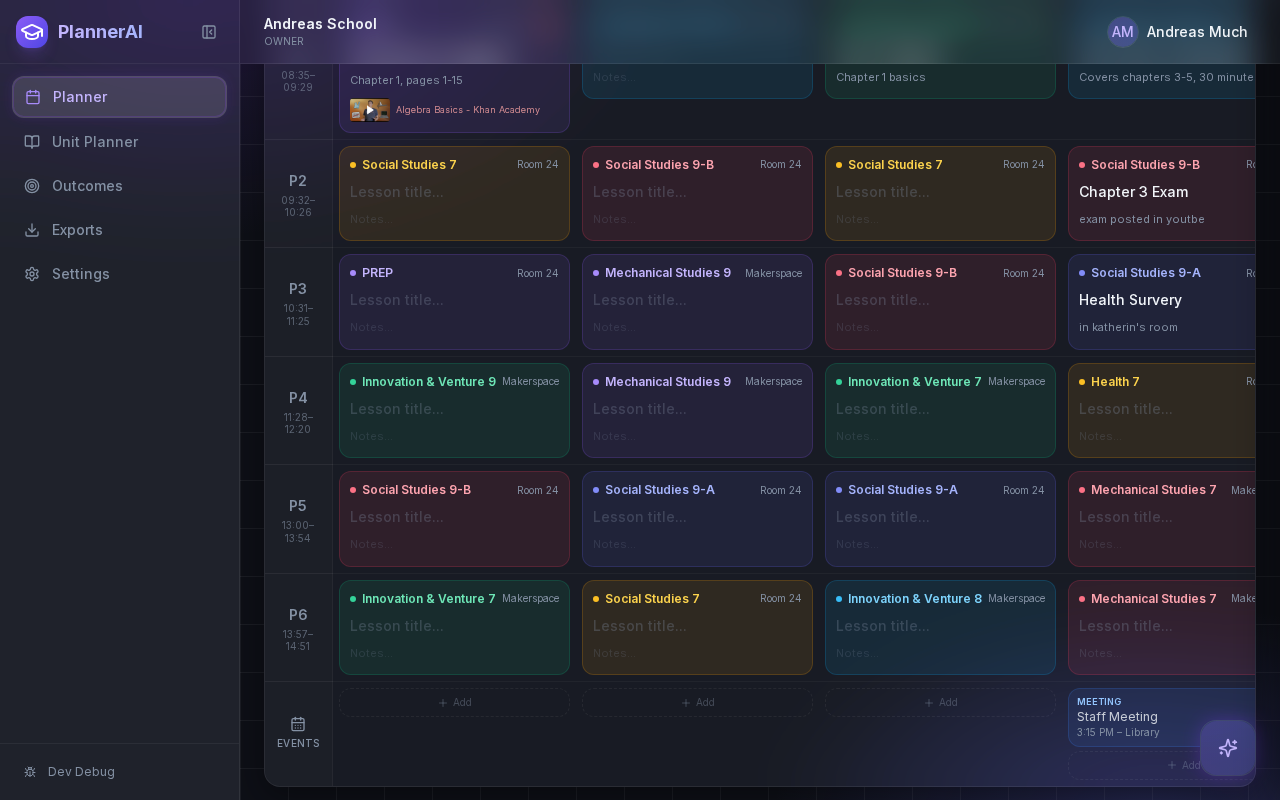This screenshot has height=800, width=1280.
Task: Open the Algebra Basics – Khan Academy link
Action: [467, 110]
